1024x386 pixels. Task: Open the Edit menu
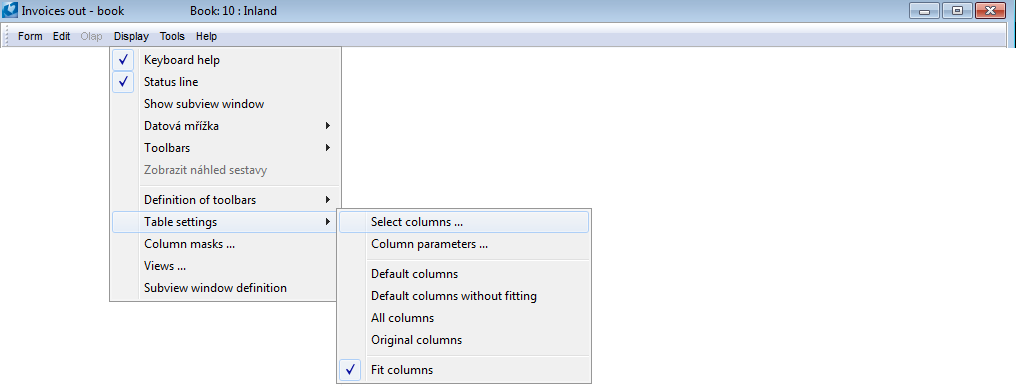click(x=61, y=37)
